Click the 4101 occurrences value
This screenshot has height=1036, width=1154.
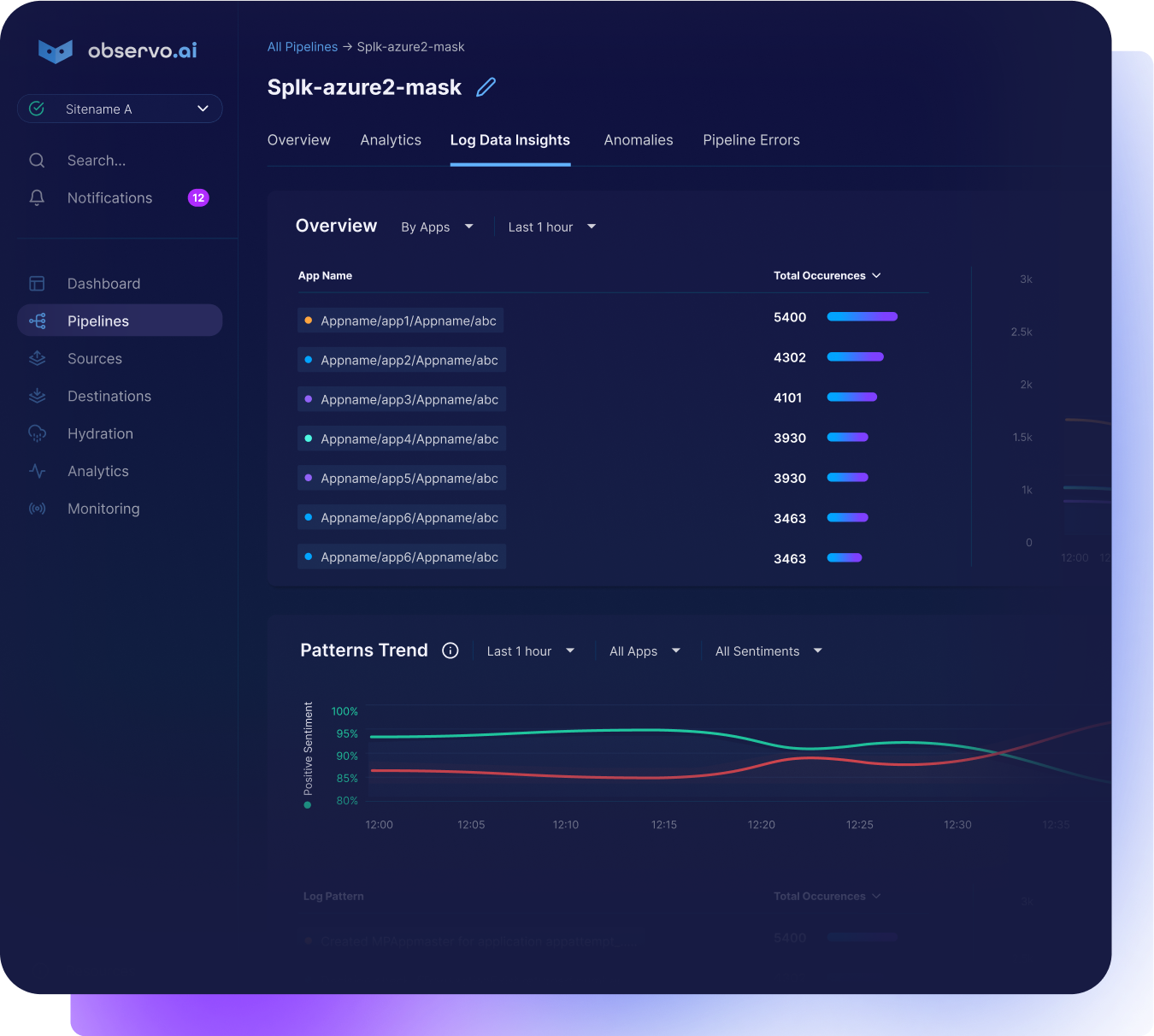pyautogui.click(x=788, y=397)
